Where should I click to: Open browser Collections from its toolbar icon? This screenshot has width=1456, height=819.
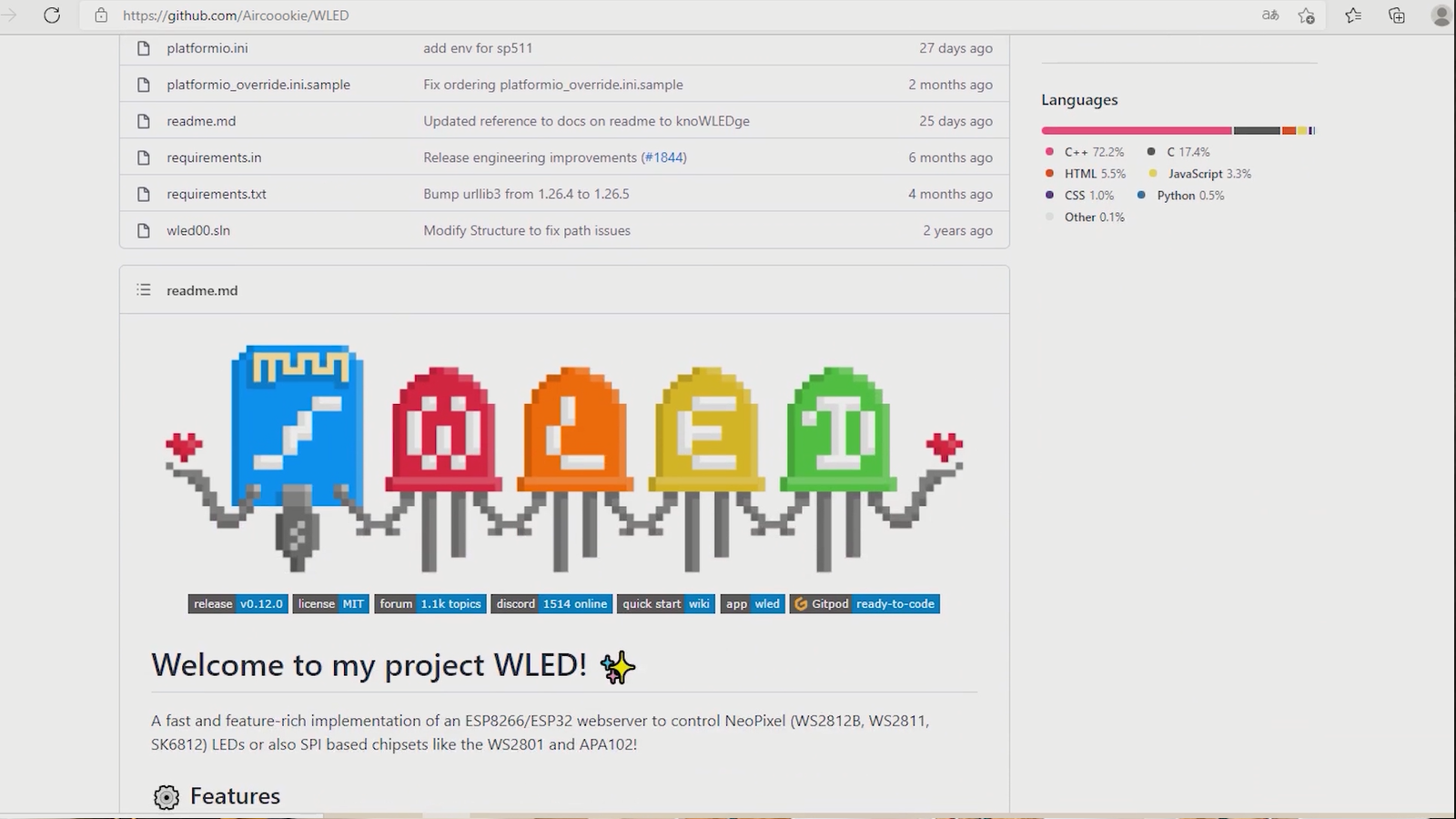click(1397, 15)
